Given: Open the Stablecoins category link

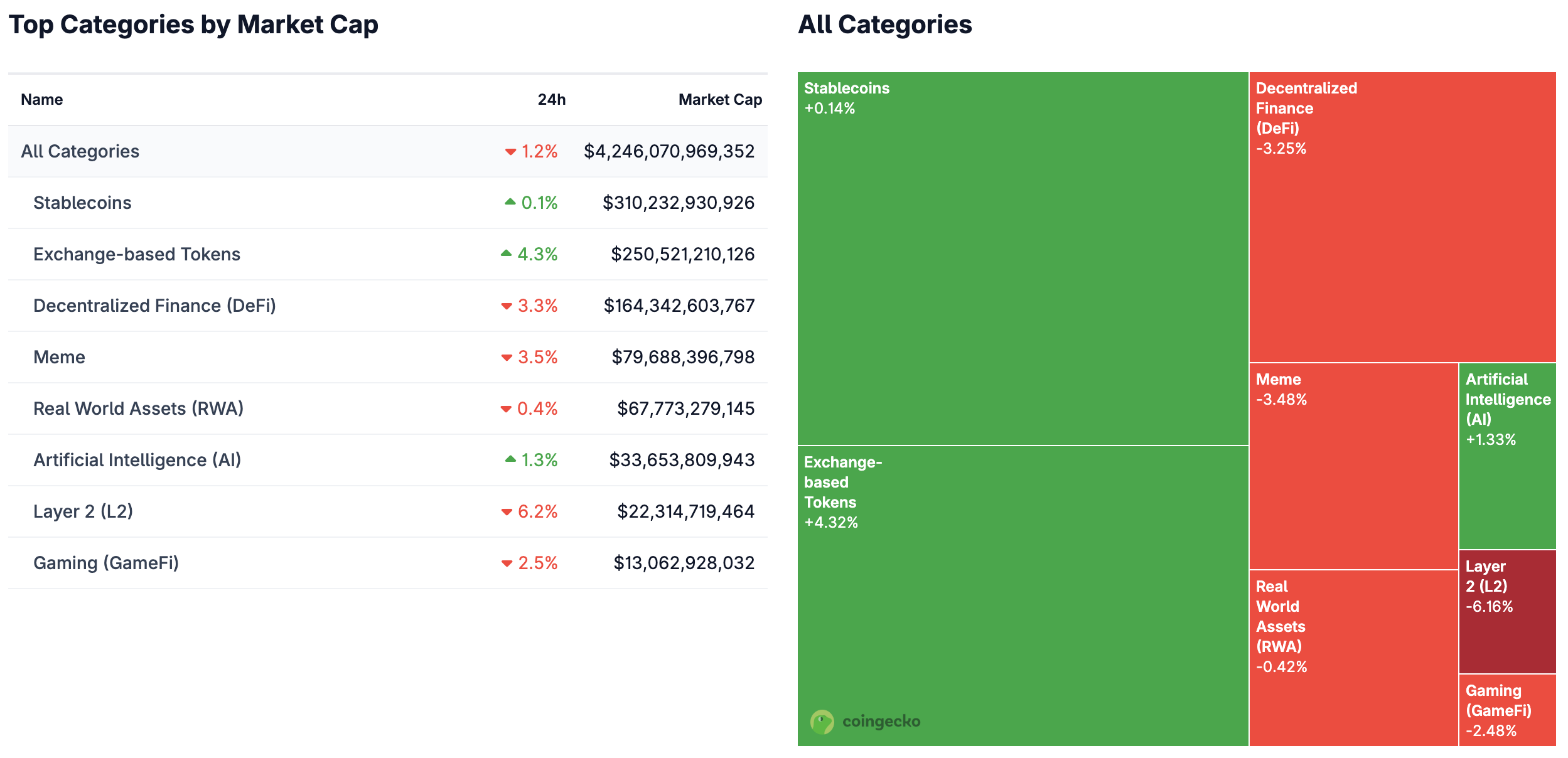Looking at the screenshot, I should (x=82, y=203).
